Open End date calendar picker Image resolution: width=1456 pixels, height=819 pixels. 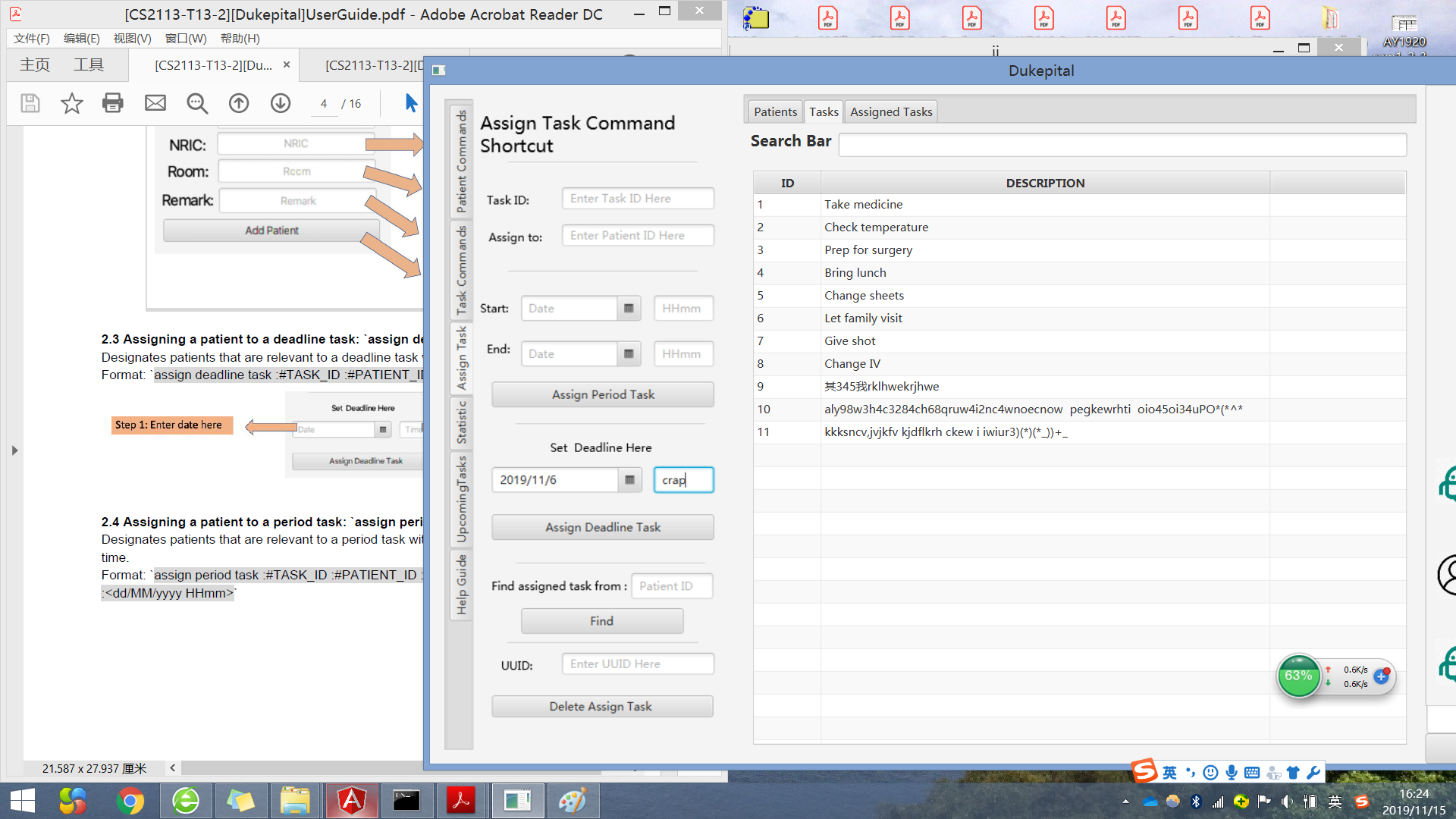point(629,354)
